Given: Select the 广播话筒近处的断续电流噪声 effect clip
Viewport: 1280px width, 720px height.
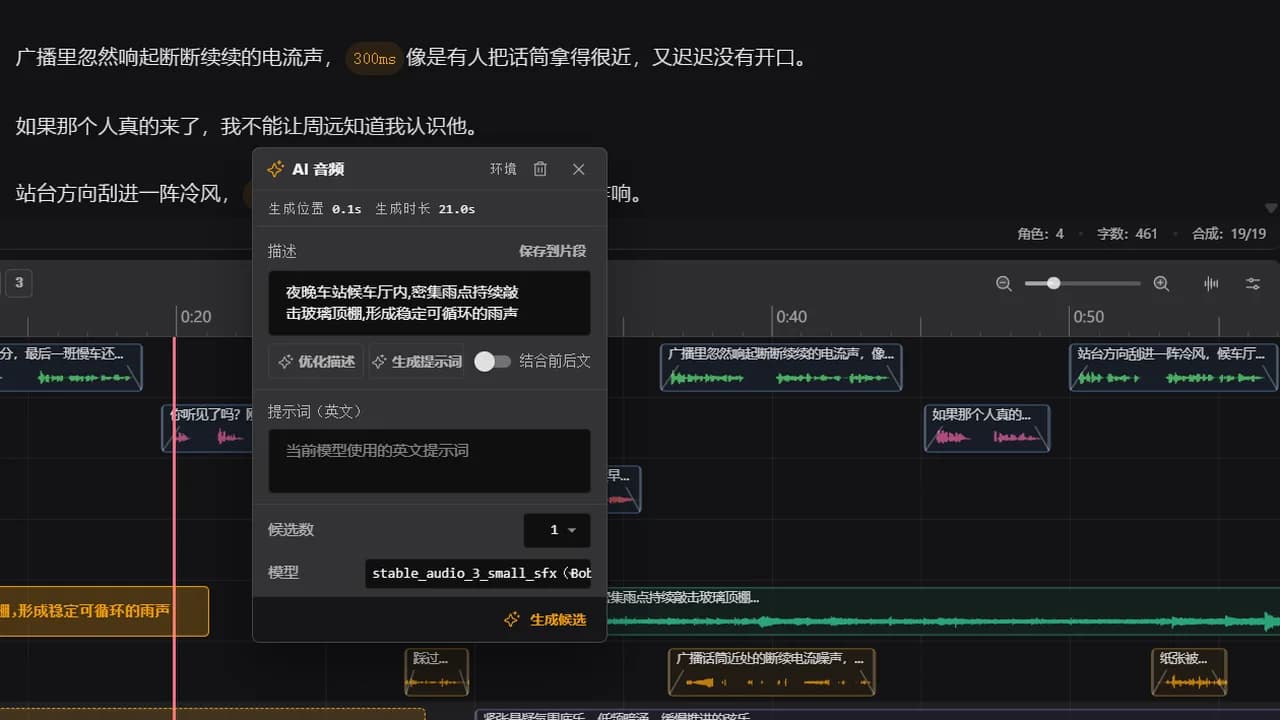Looking at the screenshot, I should (x=772, y=672).
